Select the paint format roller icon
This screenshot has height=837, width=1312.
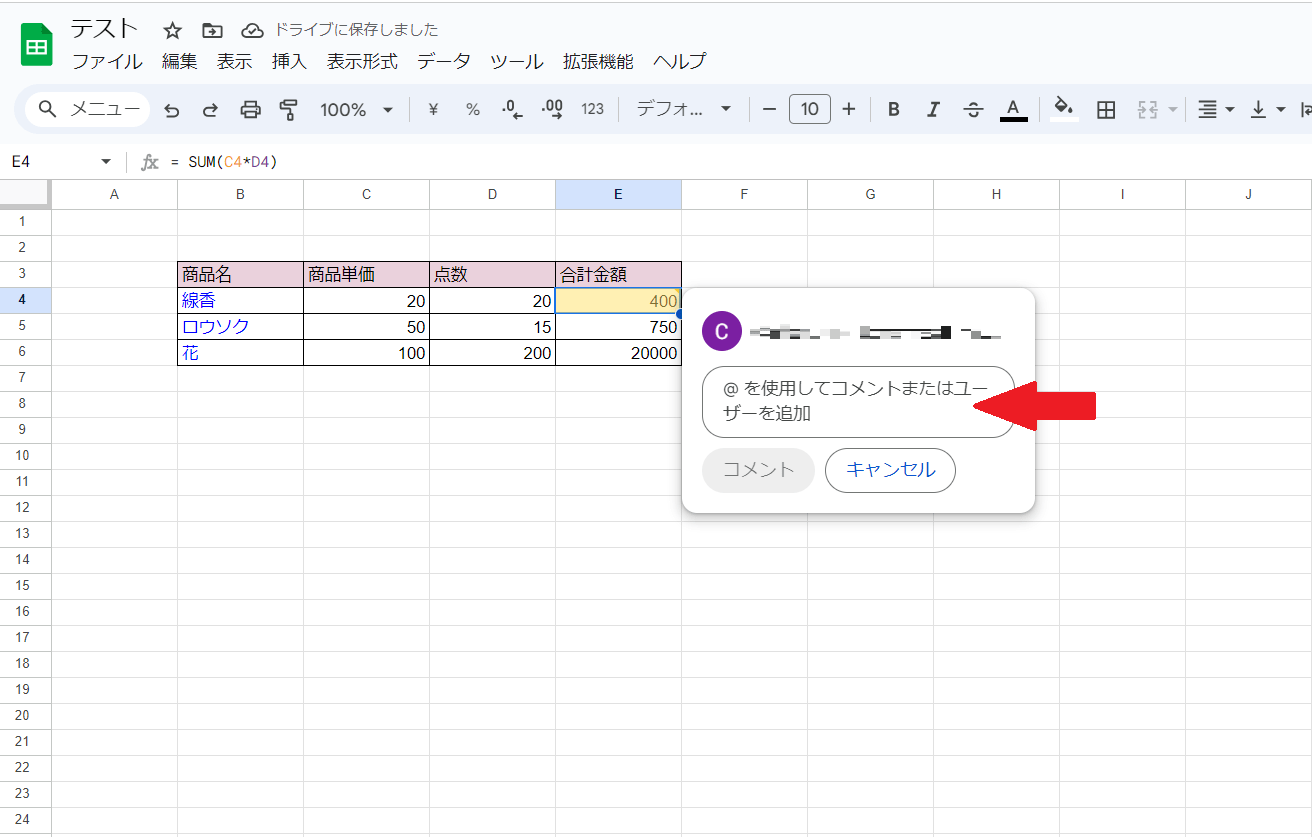tap(289, 110)
